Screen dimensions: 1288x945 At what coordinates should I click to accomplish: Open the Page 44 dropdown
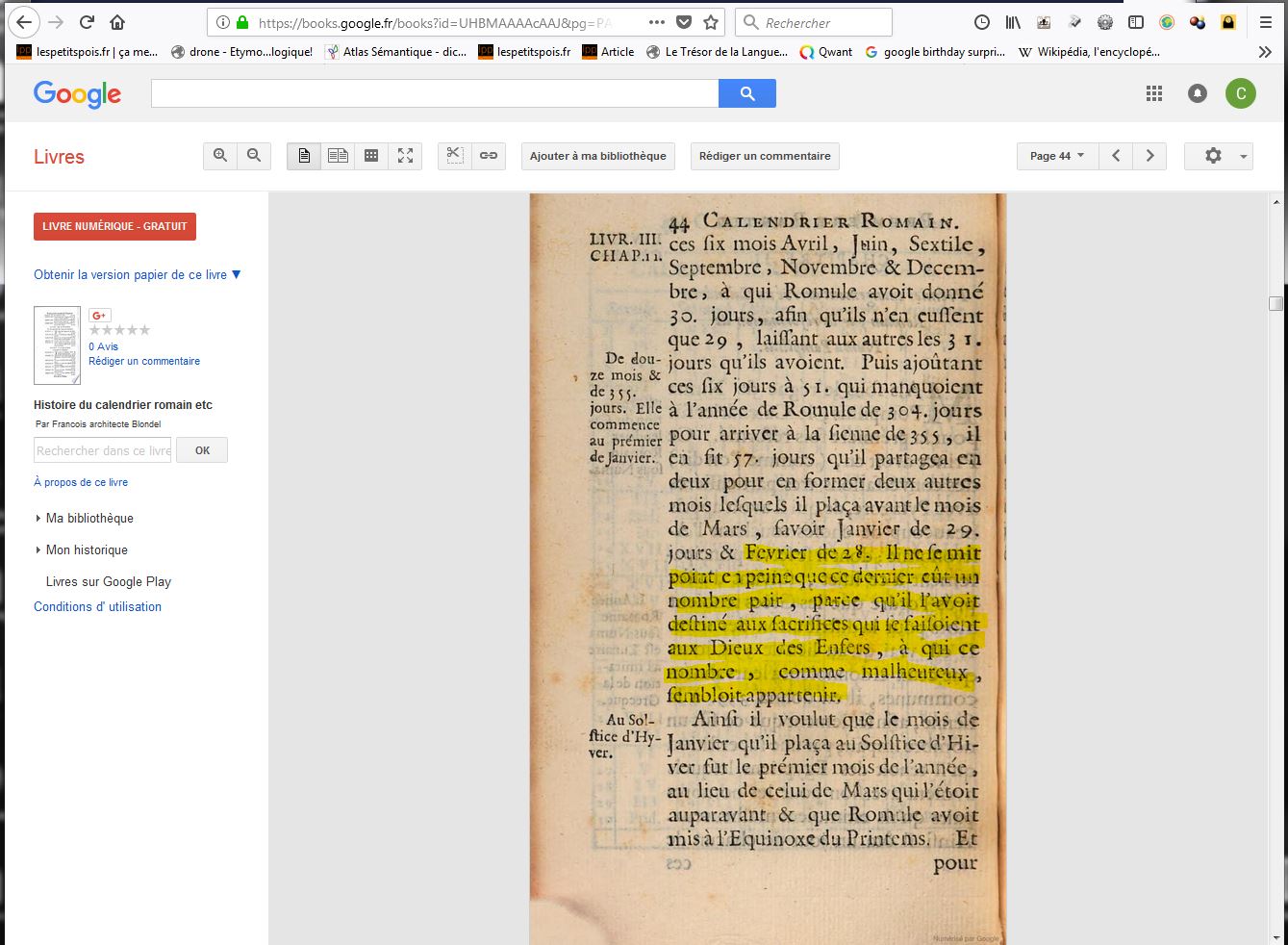(1056, 156)
